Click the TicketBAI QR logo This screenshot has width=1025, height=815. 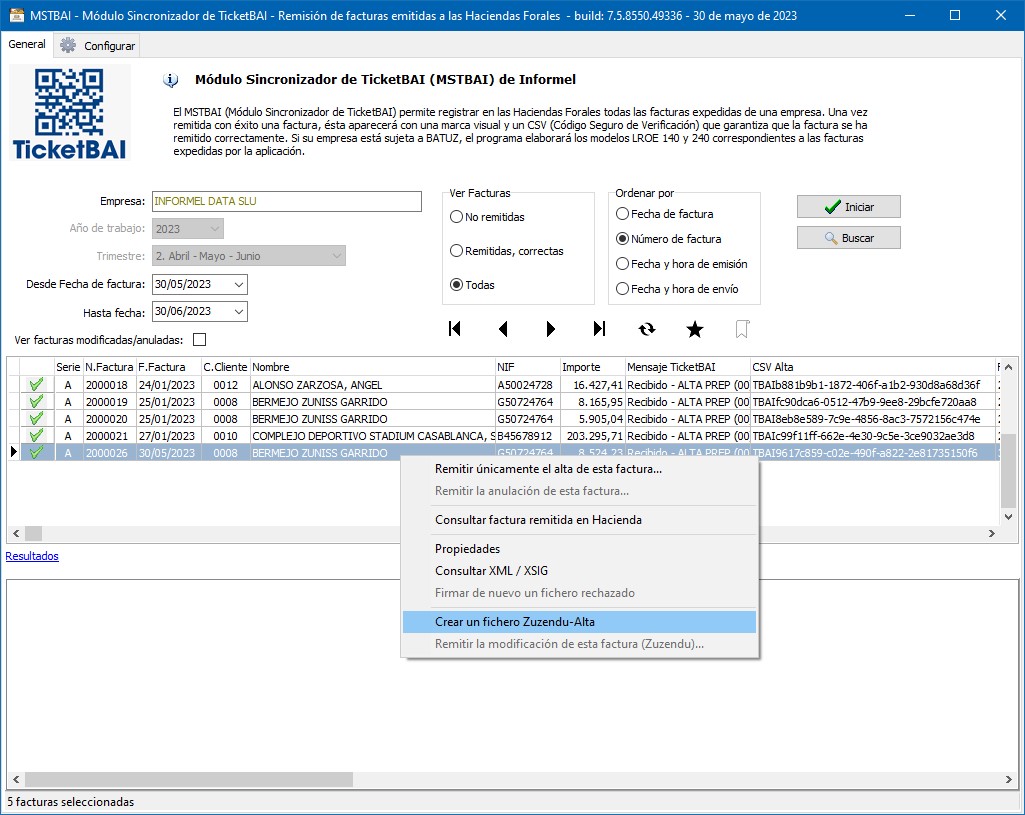pyautogui.click(x=69, y=114)
